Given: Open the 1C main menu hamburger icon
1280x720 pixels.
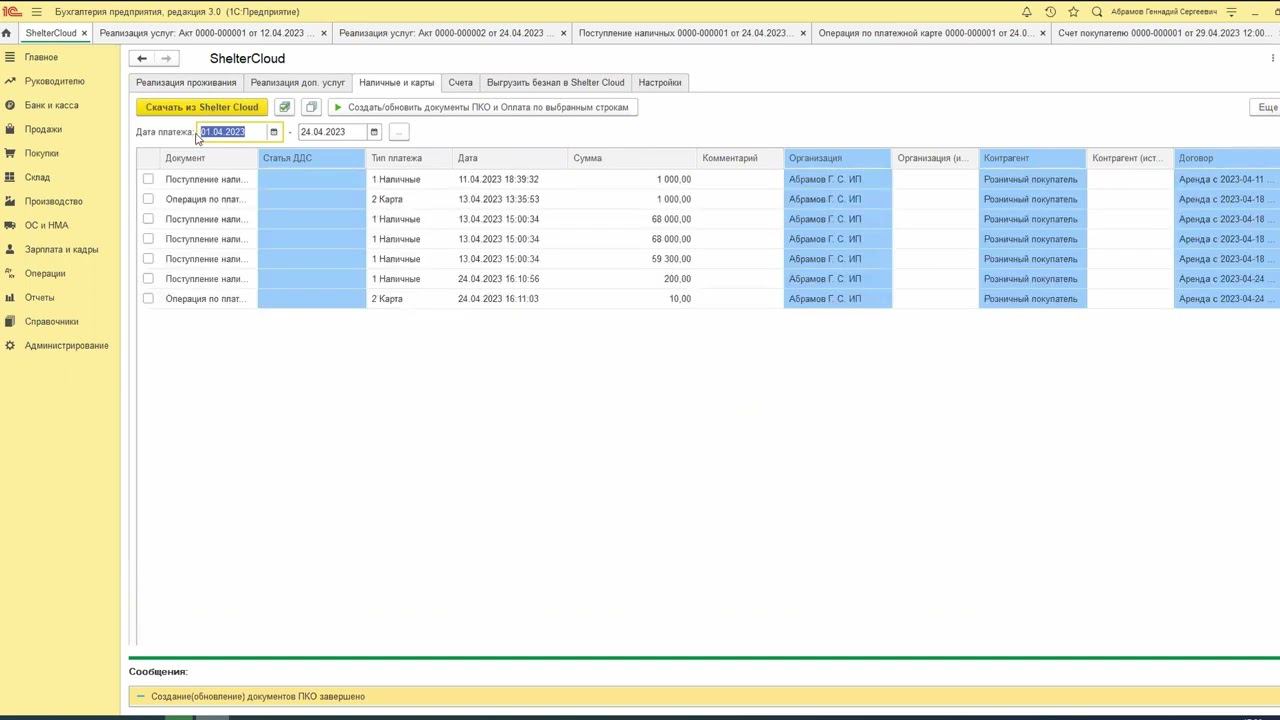Looking at the screenshot, I should pos(37,12).
